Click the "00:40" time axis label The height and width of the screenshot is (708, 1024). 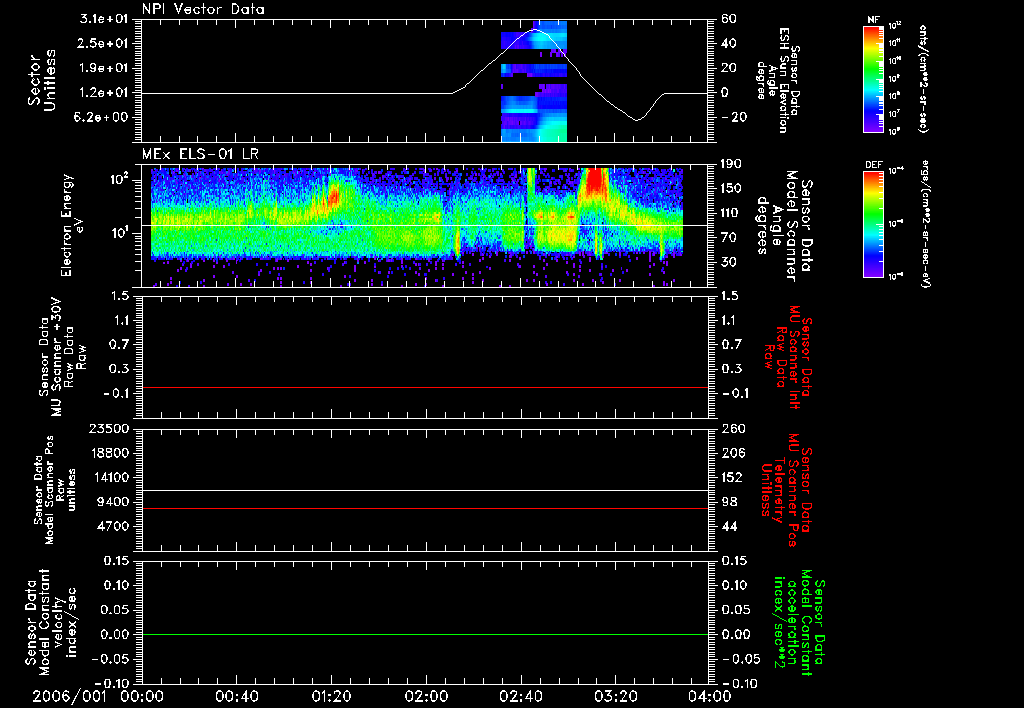click(x=236, y=696)
